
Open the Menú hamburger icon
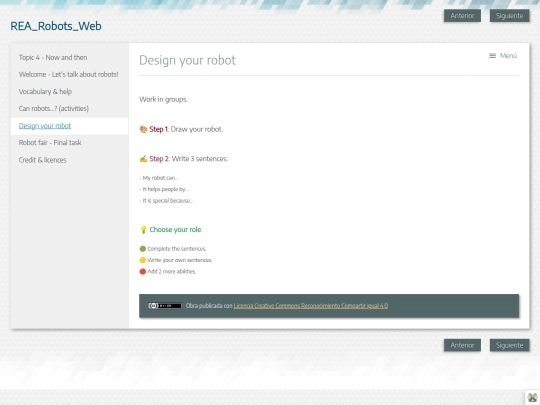(492, 56)
